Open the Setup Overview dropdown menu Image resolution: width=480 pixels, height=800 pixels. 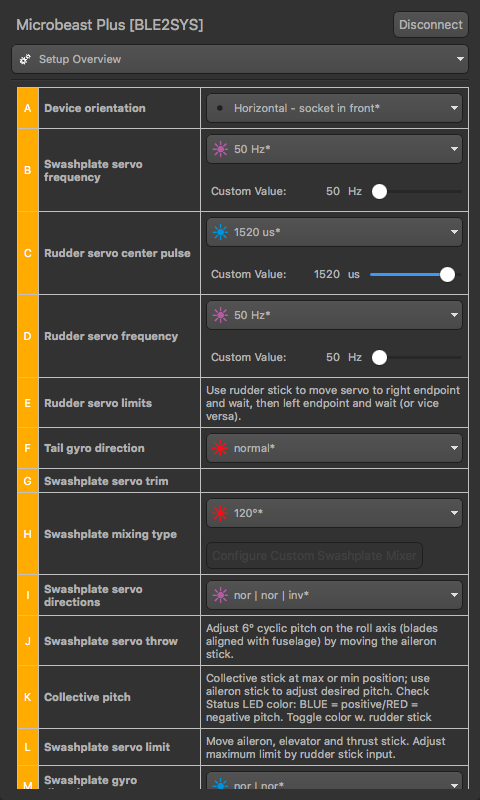240,59
